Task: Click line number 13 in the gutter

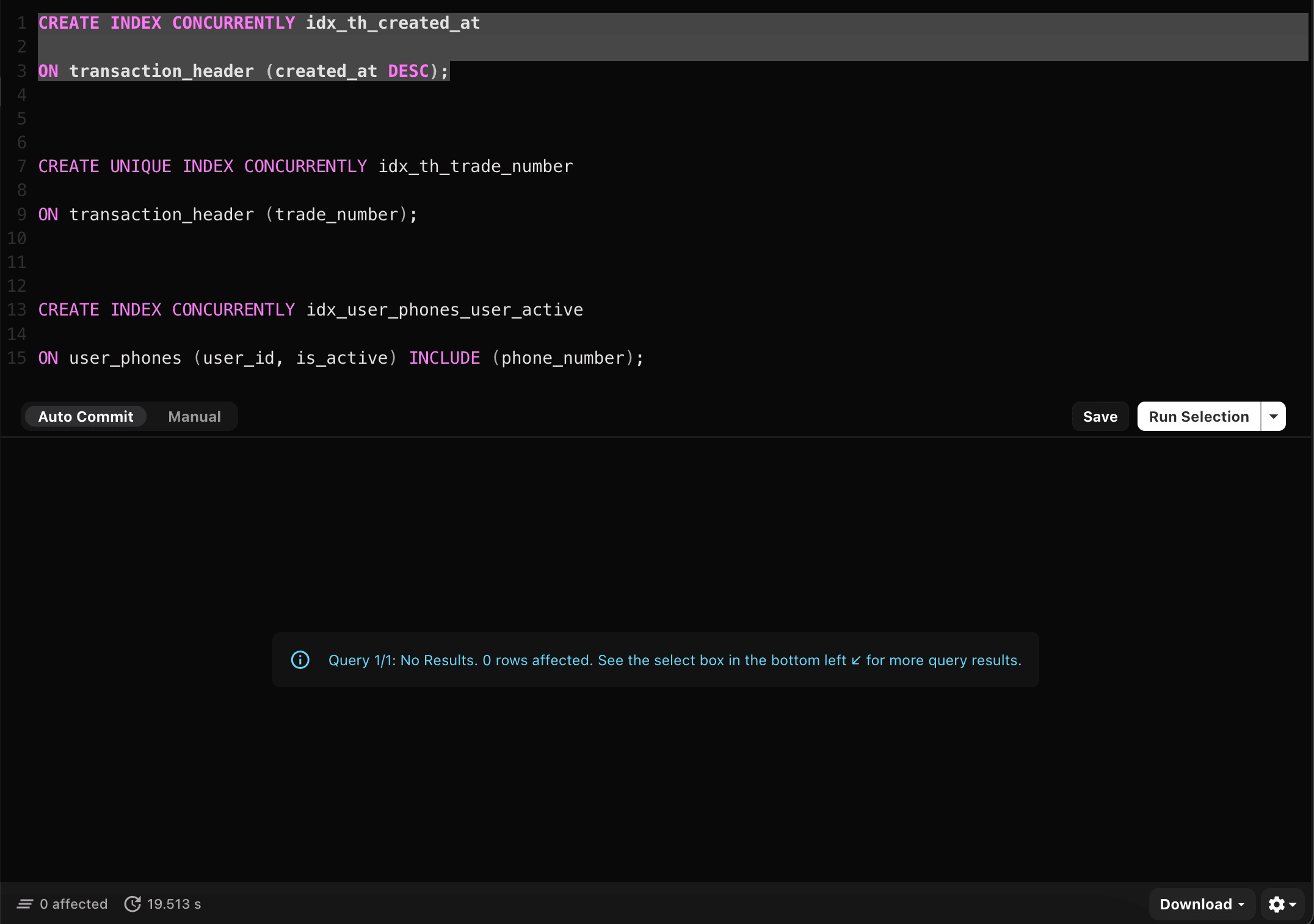Action: coord(17,309)
